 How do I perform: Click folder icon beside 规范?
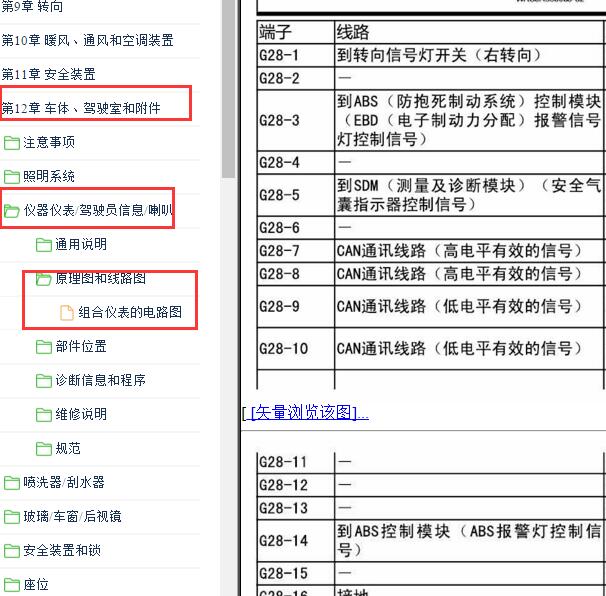44,449
